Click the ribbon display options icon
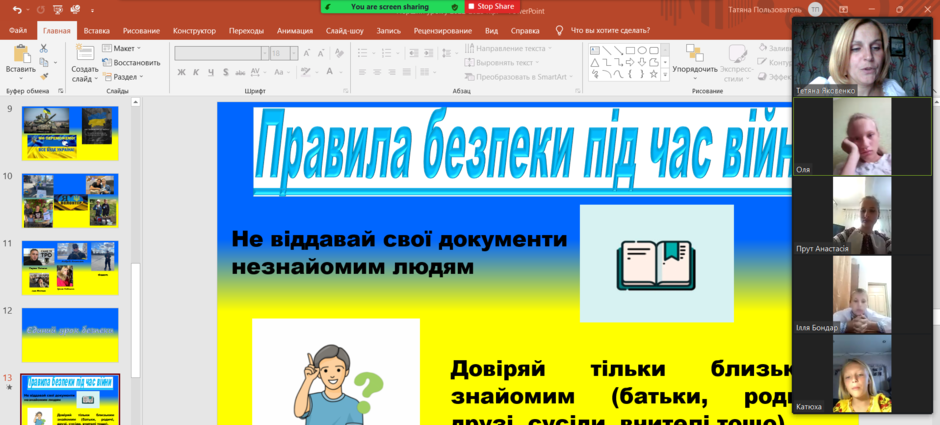The width and height of the screenshot is (940, 425). point(843,10)
